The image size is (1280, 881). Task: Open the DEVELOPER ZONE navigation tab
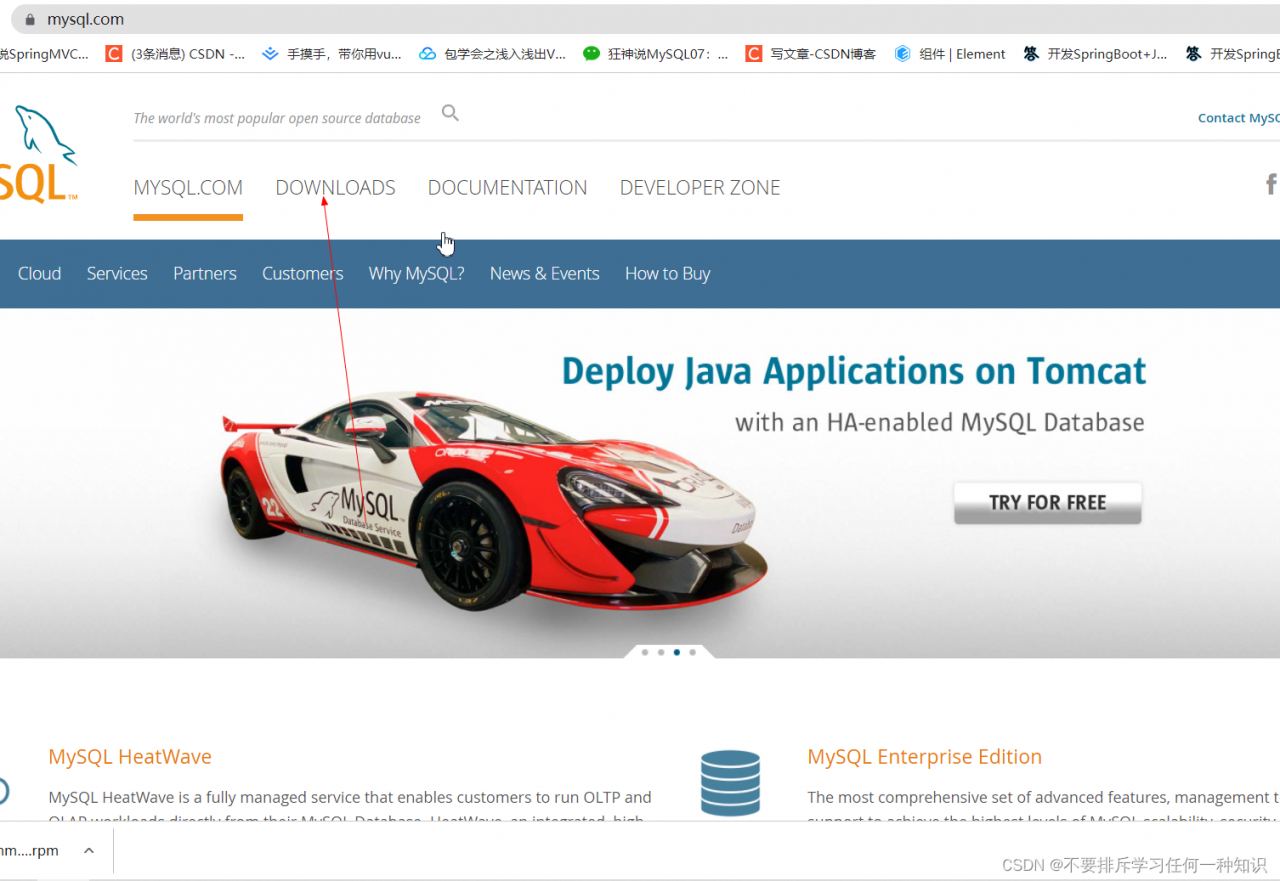700,187
